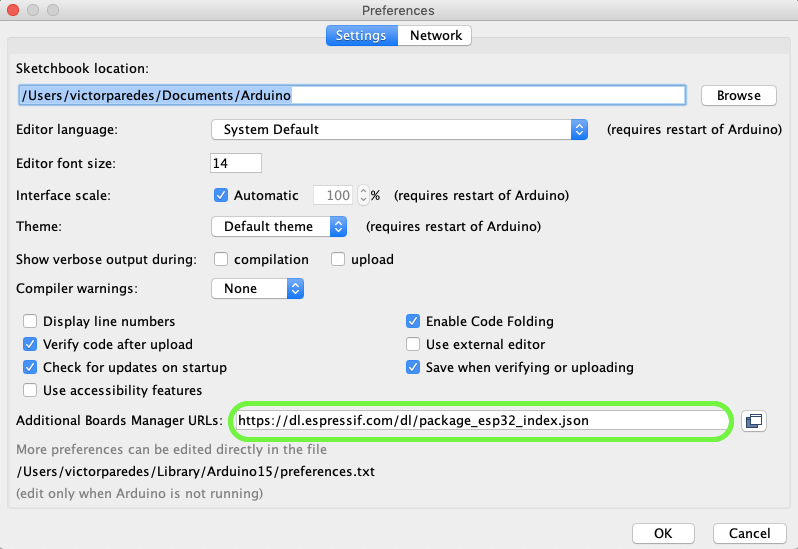Toggle Check for updates on startup
The image size is (798, 549).
tap(30, 367)
